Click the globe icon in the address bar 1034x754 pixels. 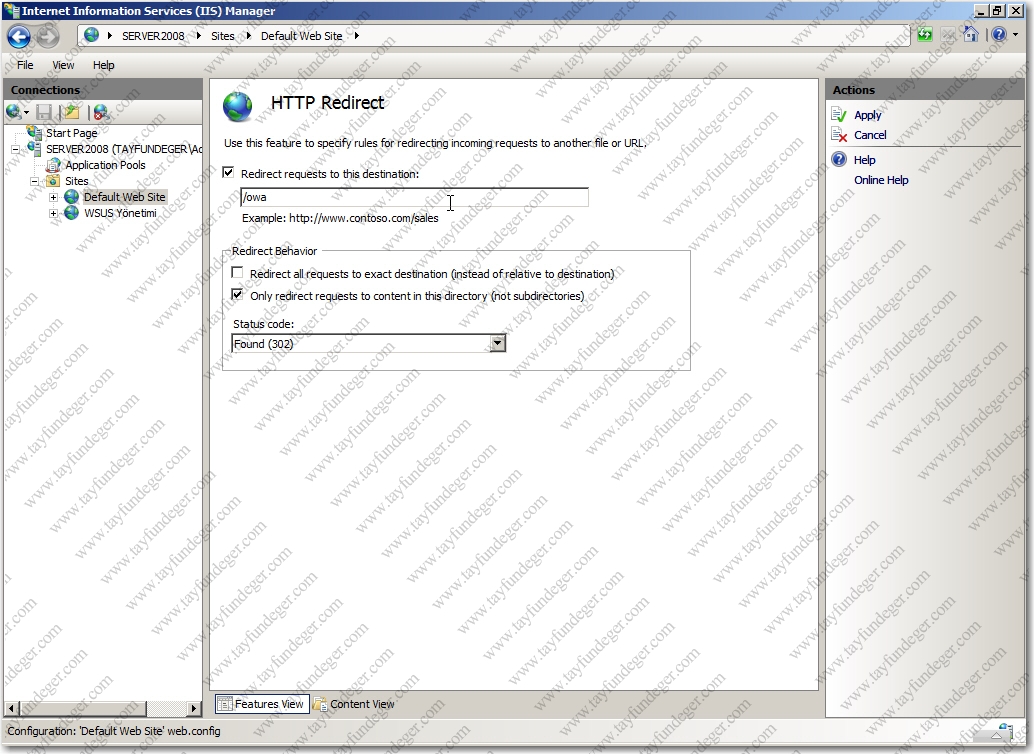92,36
